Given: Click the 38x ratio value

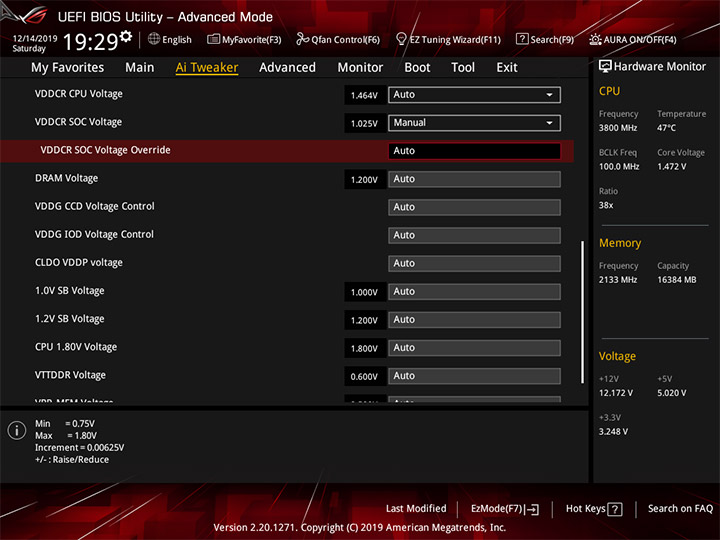Looking at the screenshot, I should (606, 205).
